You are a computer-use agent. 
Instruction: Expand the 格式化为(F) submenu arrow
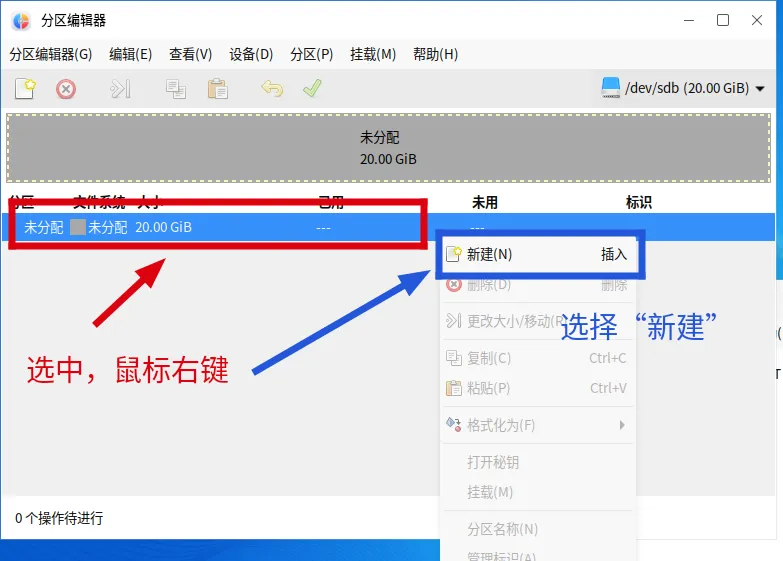(x=622, y=425)
